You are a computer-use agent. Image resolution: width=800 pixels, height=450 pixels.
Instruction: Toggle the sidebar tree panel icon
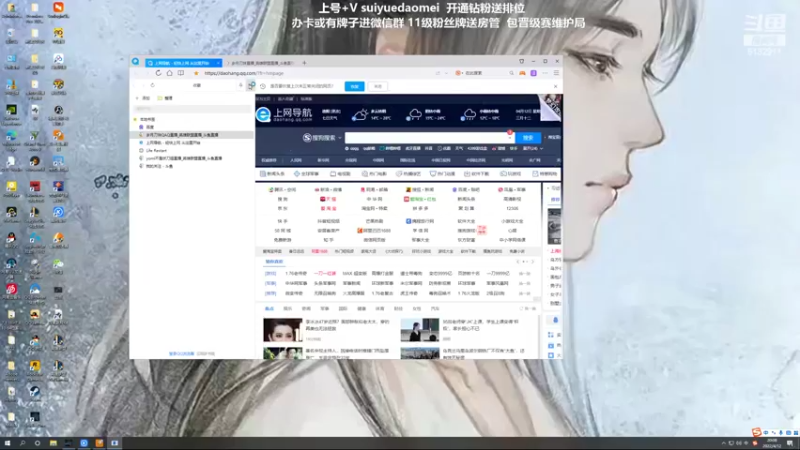pos(251,86)
